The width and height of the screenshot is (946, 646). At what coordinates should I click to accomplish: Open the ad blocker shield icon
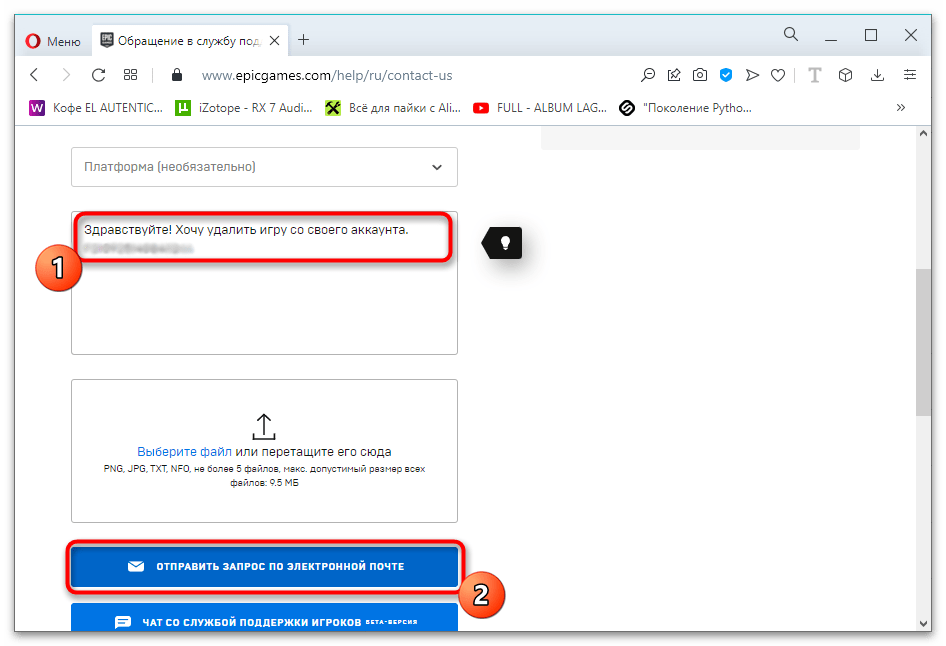click(726, 75)
